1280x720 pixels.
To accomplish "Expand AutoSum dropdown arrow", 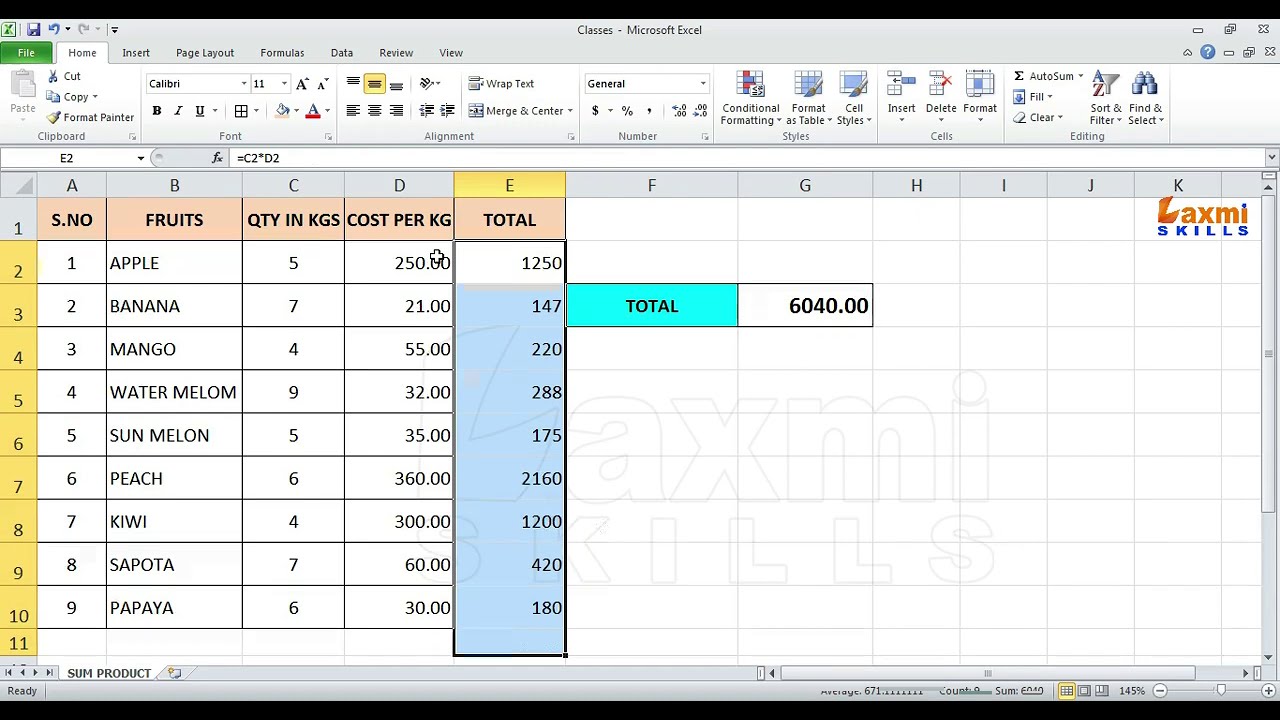I will (x=1080, y=76).
